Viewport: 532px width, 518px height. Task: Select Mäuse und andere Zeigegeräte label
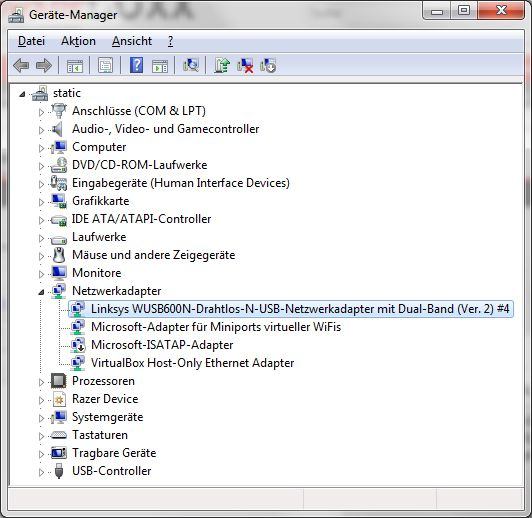(153, 255)
